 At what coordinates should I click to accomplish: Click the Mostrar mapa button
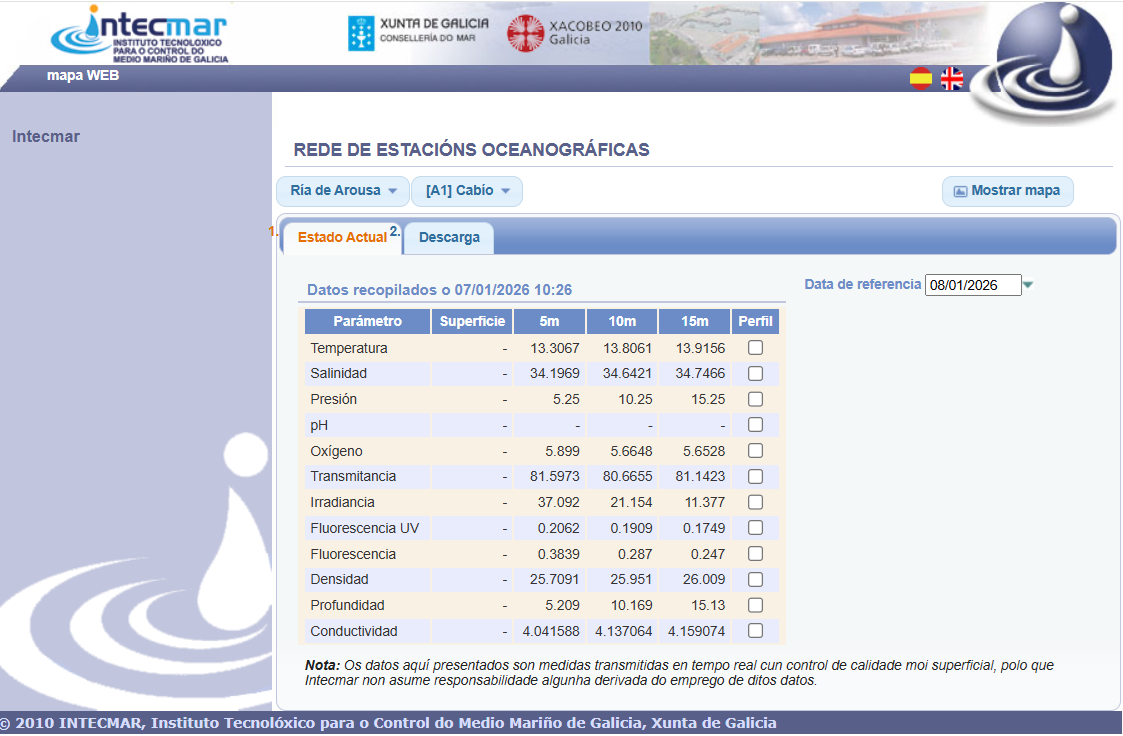[1008, 191]
